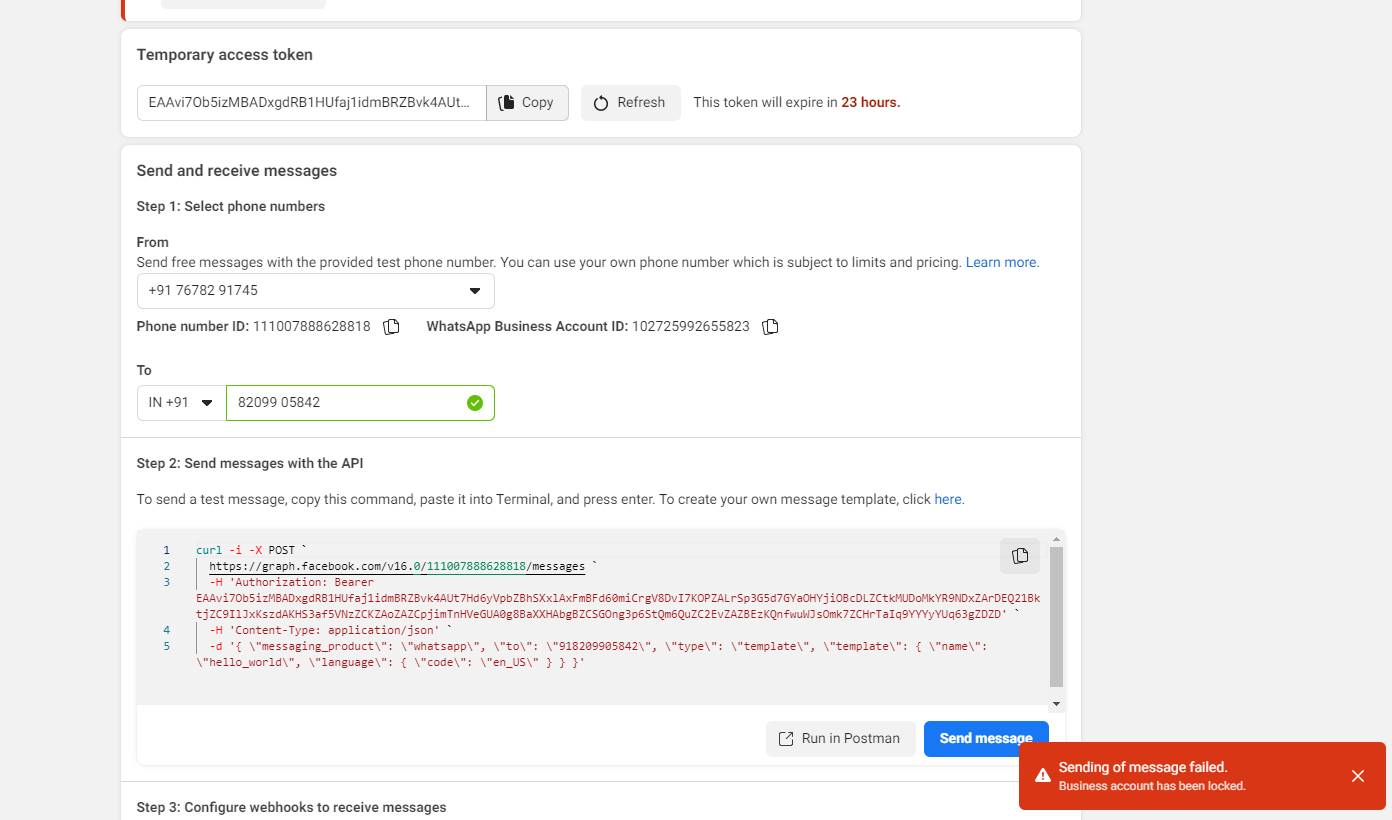Screen dimensions: 1392x820
Task: Copy the curl command code
Action: [x=1020, y=556]
